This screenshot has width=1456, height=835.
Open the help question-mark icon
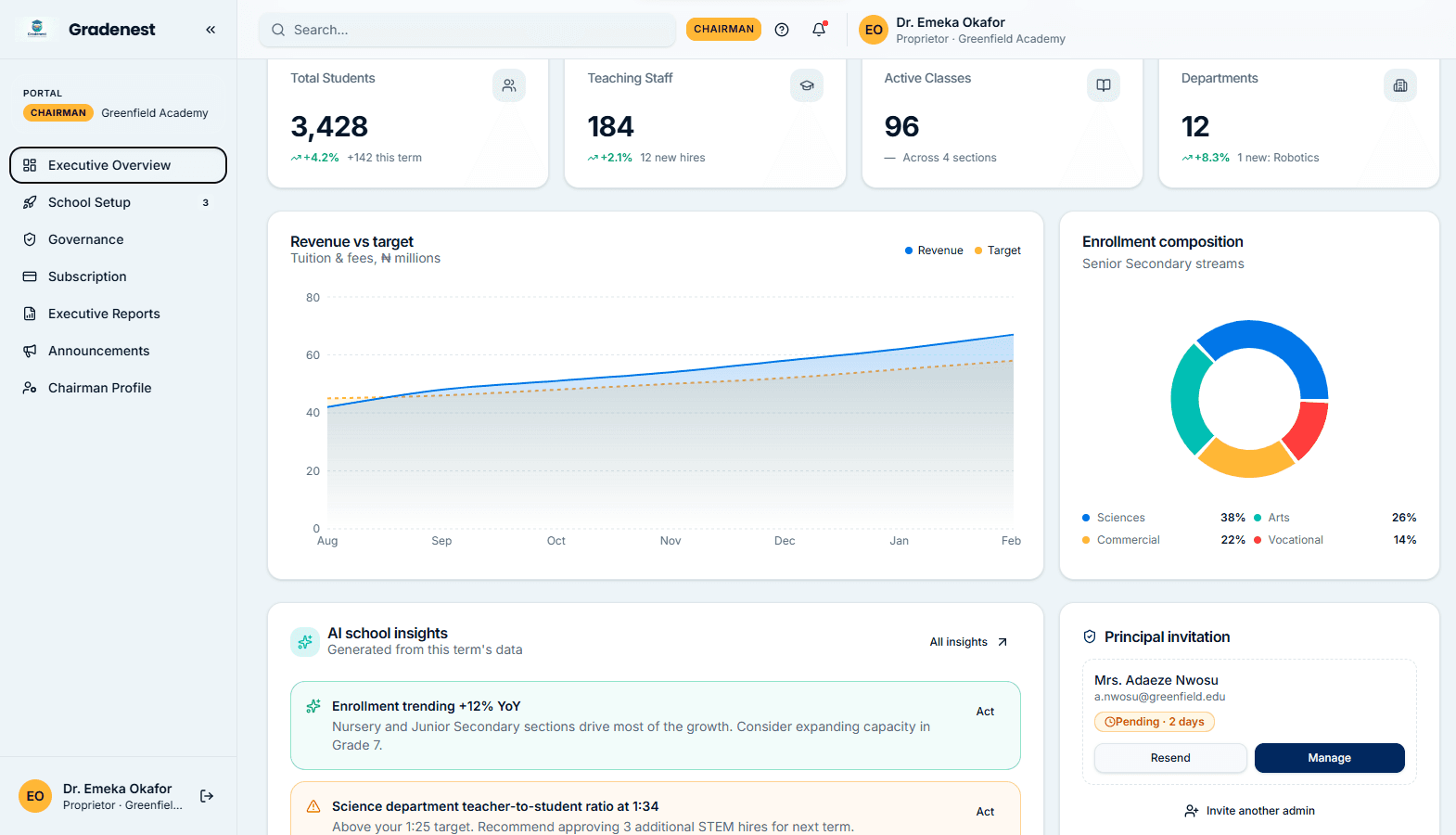click(x=782, y=30)
